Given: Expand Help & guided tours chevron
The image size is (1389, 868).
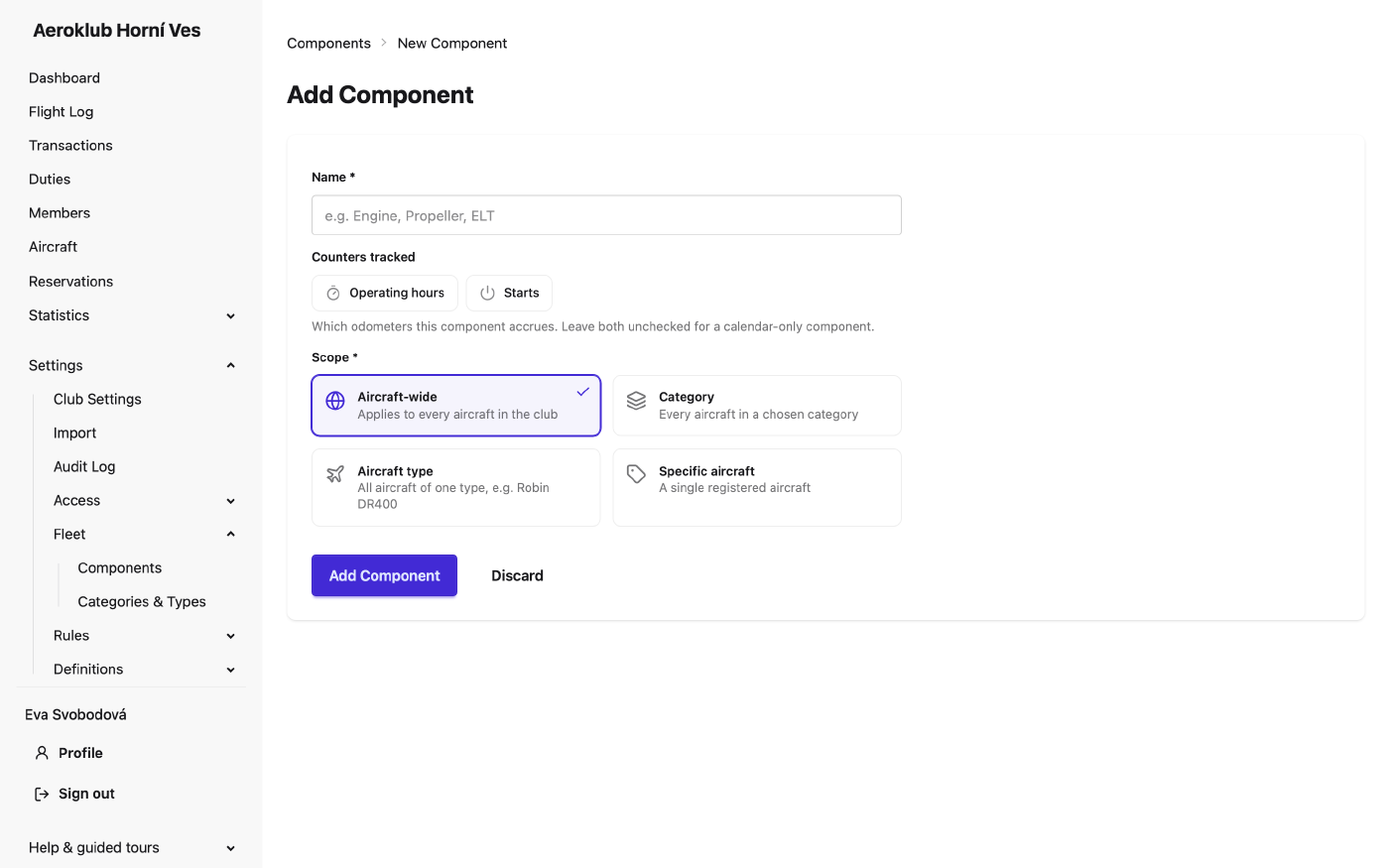Looking at the screenshot, I should [231, 848].
